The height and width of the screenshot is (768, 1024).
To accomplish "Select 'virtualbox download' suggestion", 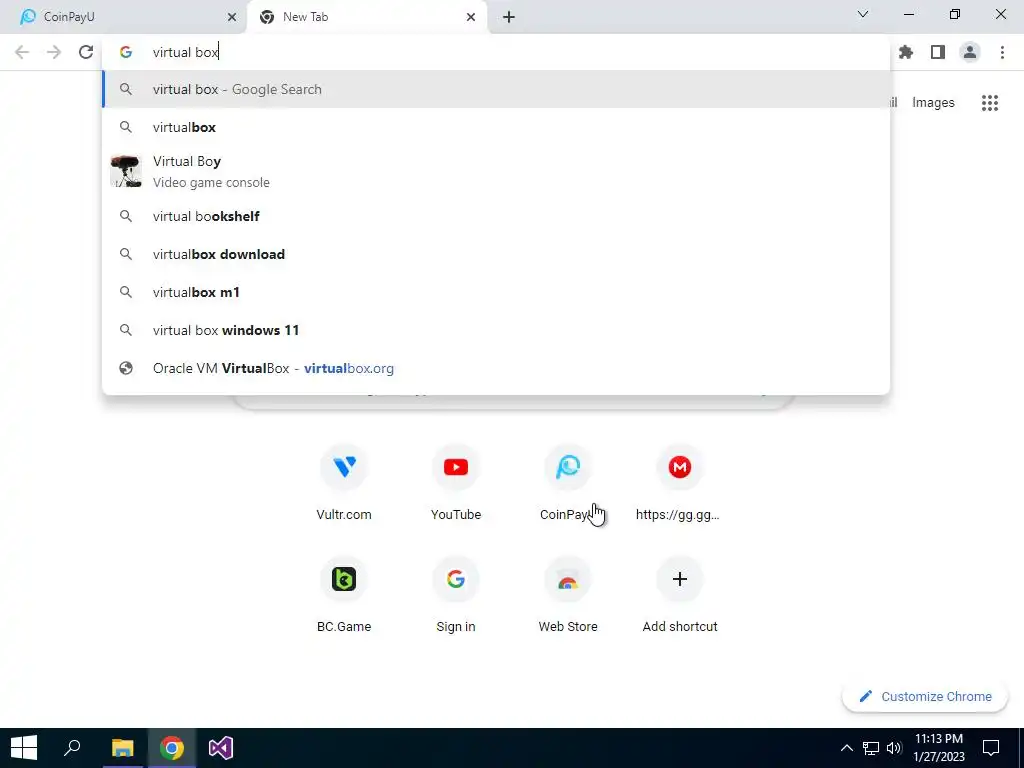I will coord(496,254).
